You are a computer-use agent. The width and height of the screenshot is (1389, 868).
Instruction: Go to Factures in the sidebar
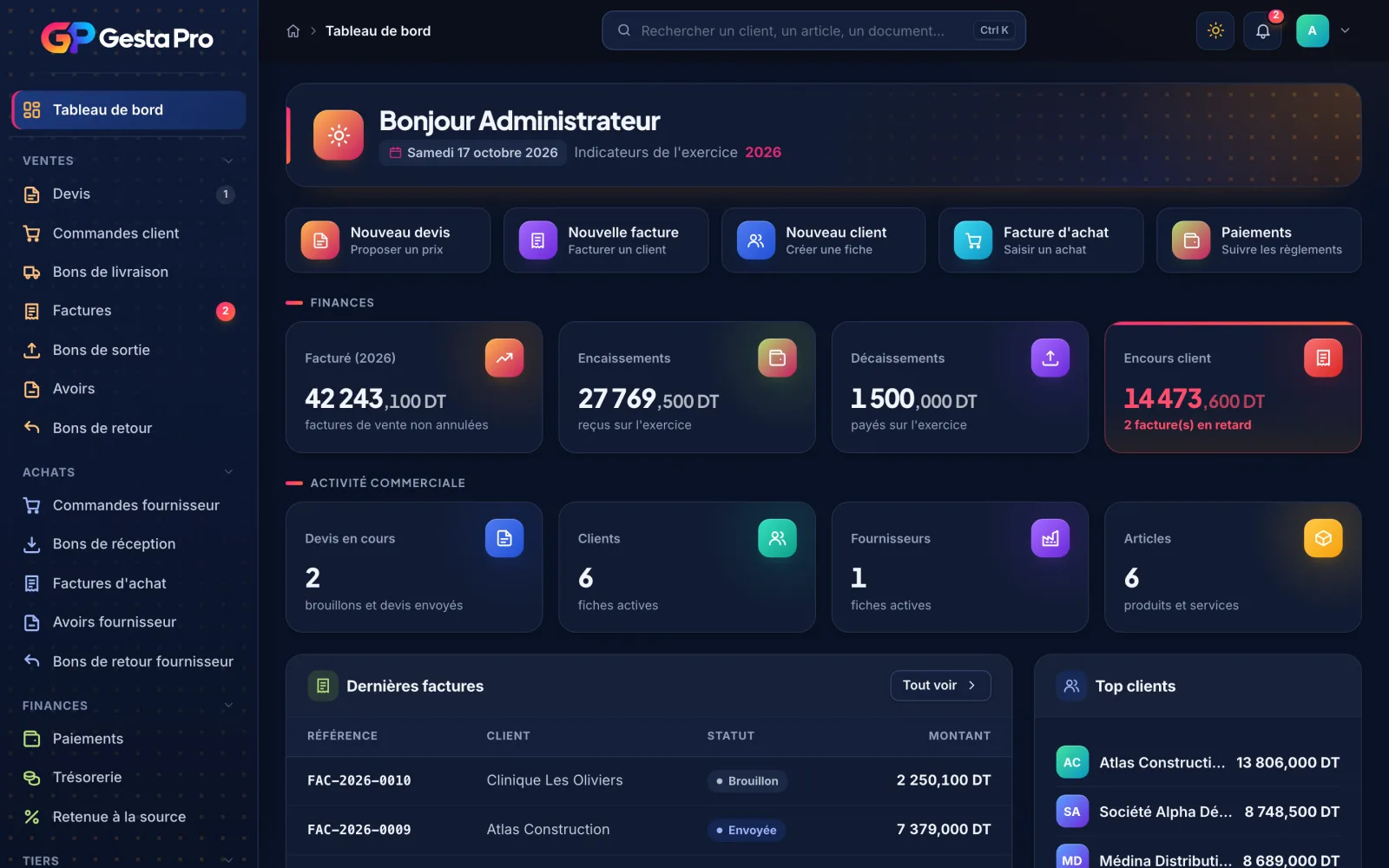(128, 311)
